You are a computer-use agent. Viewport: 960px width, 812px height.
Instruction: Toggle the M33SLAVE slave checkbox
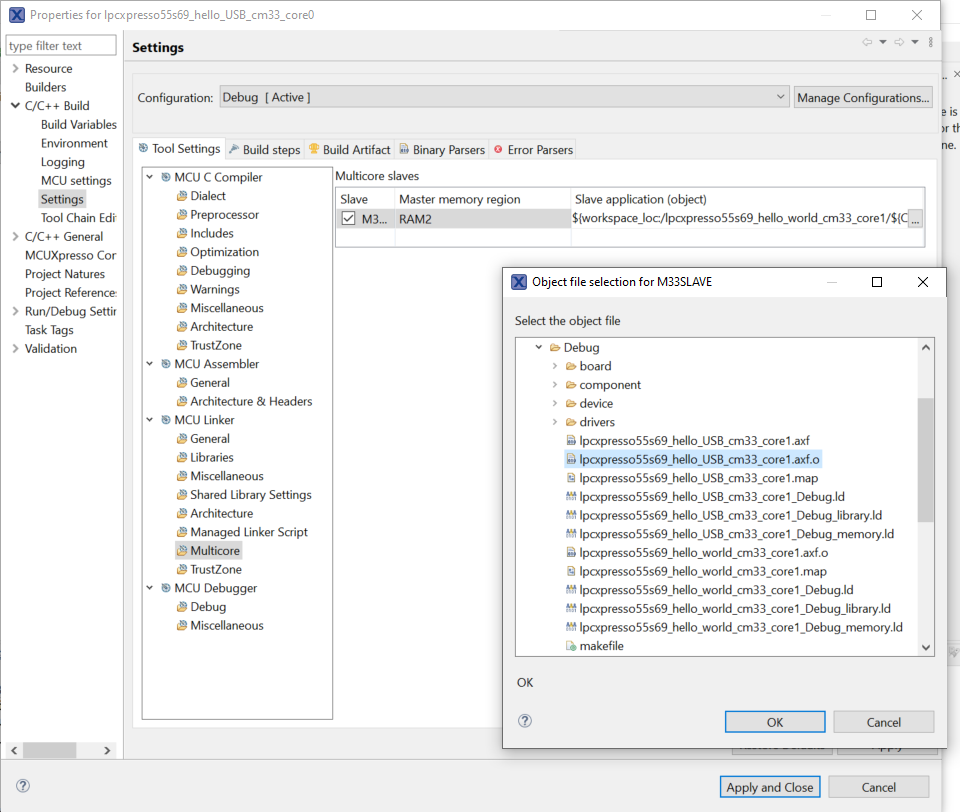coord(348,219)
